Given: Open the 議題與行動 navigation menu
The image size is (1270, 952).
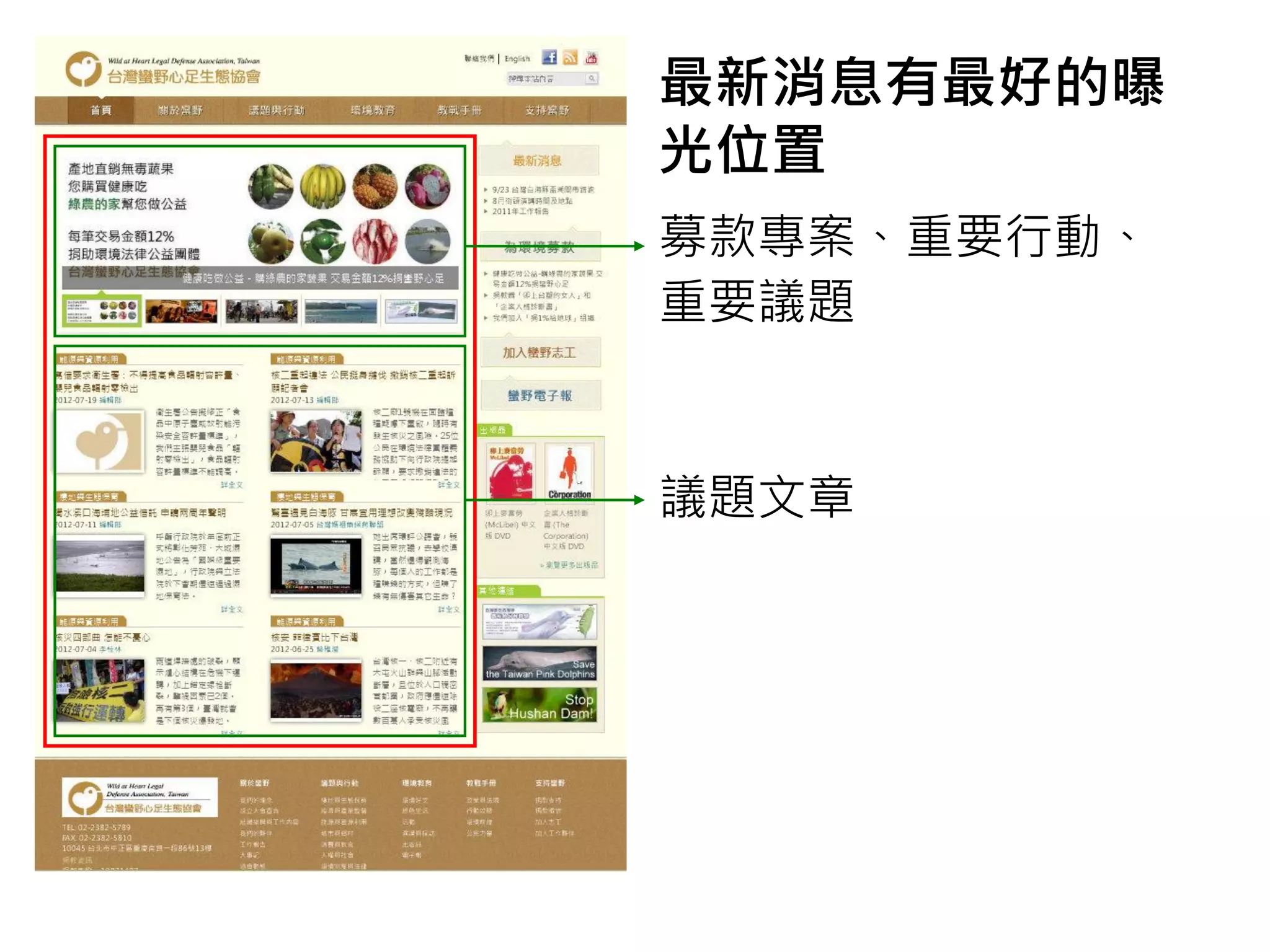Looking at the screenshot, I should pos(277,110).
